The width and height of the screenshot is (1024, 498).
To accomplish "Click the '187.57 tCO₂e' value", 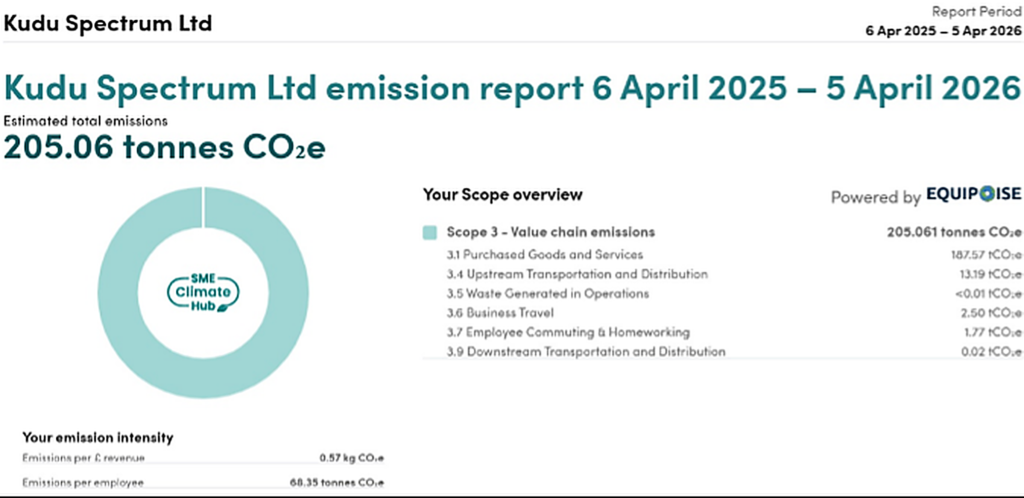I will click(x=985, y=255).
